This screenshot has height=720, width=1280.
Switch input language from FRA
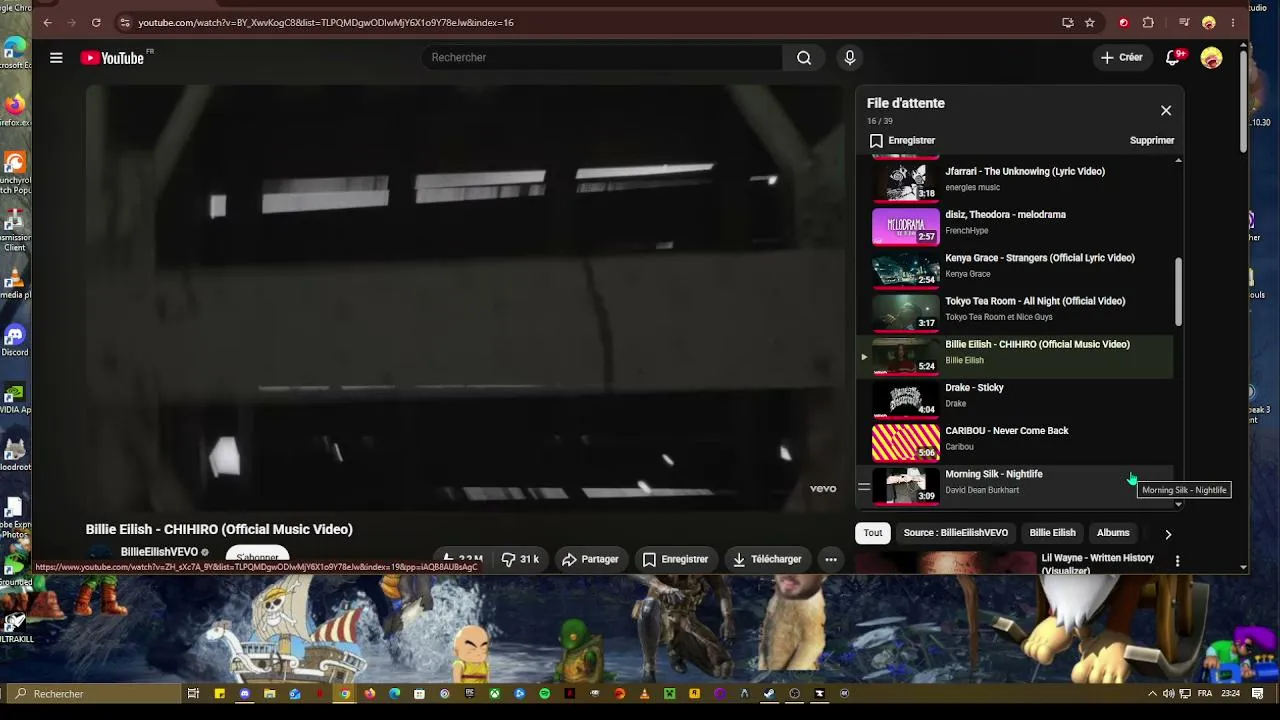pyautogui.click(x=1204, y=693)
